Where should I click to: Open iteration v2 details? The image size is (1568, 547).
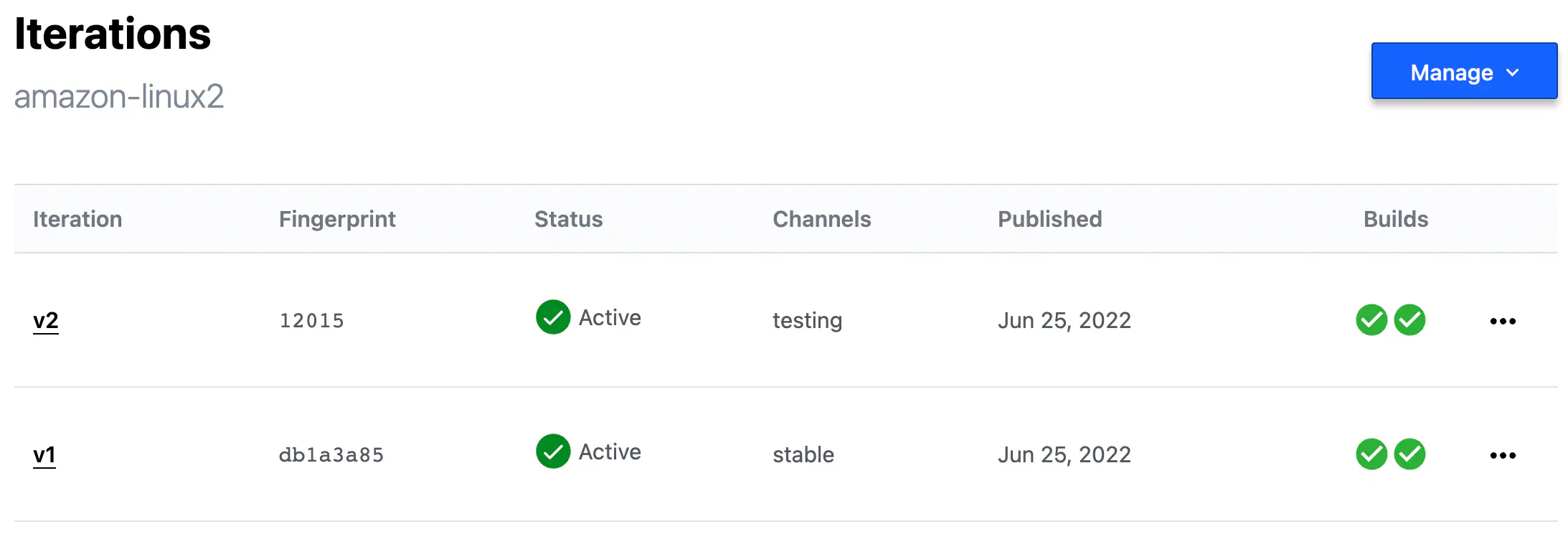[45, 320]
